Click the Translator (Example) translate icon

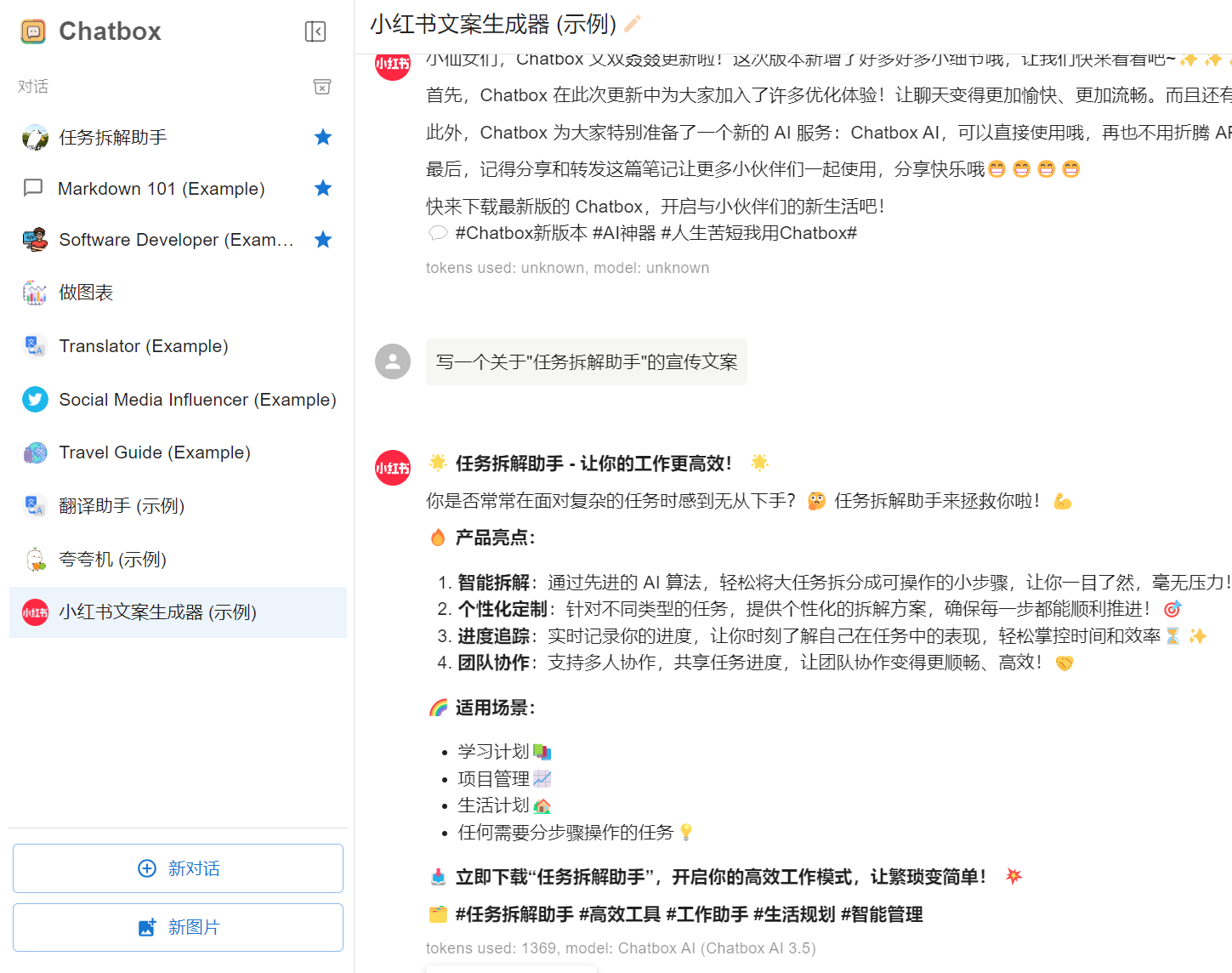(x=35, y=346)
